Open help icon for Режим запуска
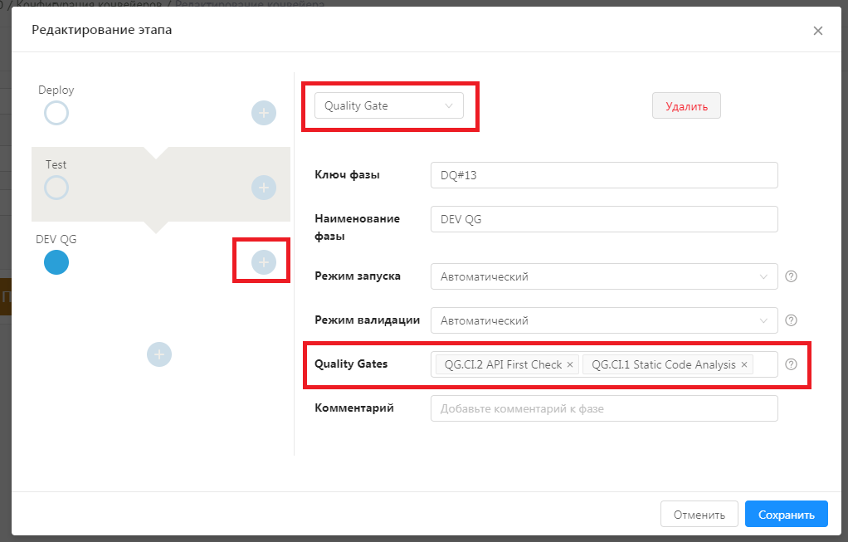 click(x=791, y=276)
